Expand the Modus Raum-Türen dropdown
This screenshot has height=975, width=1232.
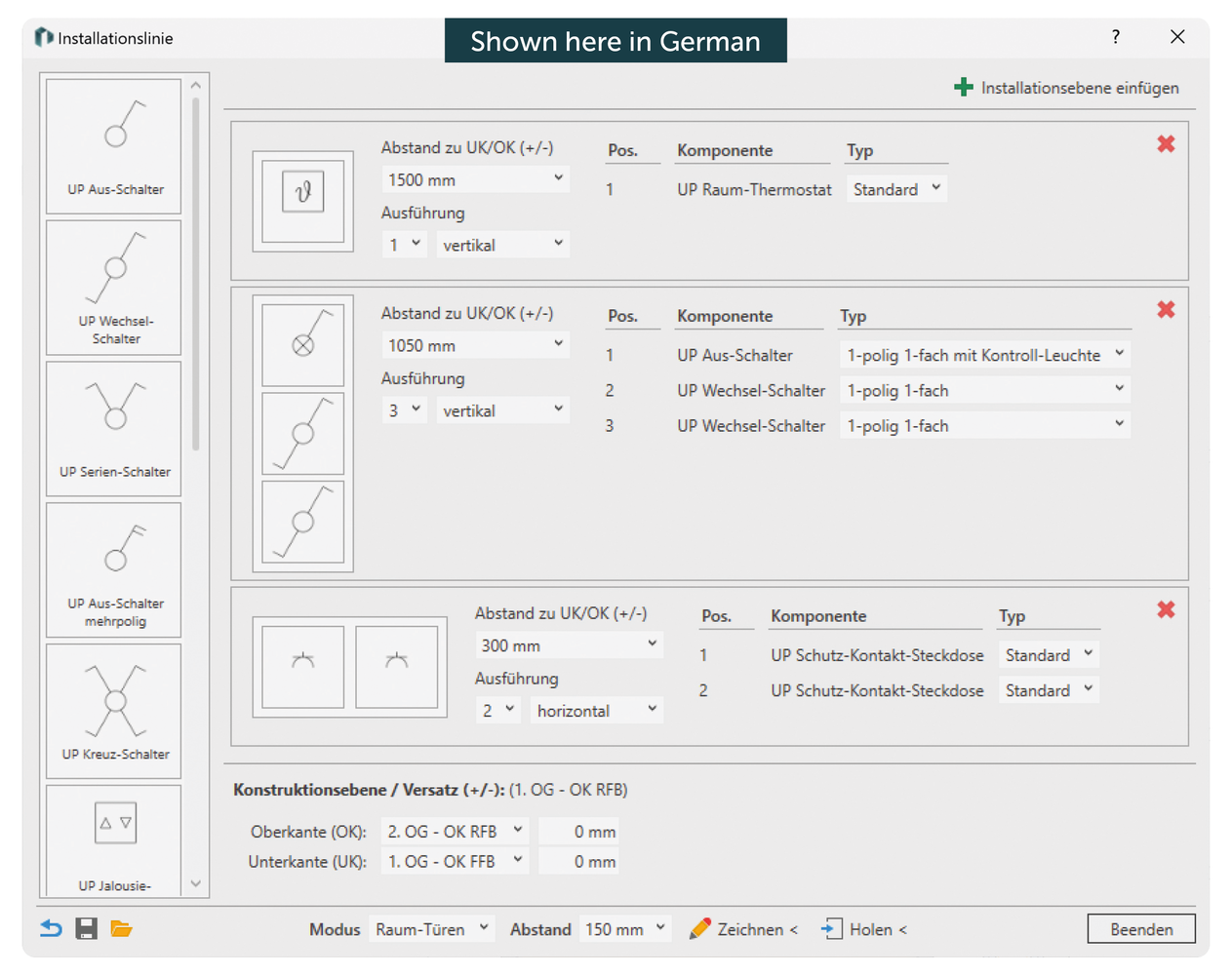(431, 929)
